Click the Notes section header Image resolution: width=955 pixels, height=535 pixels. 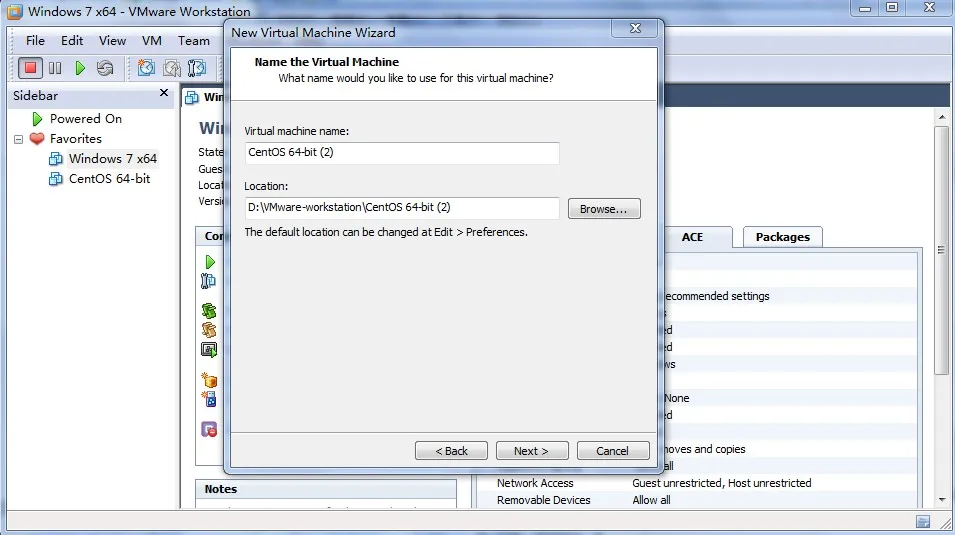pyautogui.click(x=326, y=489)
